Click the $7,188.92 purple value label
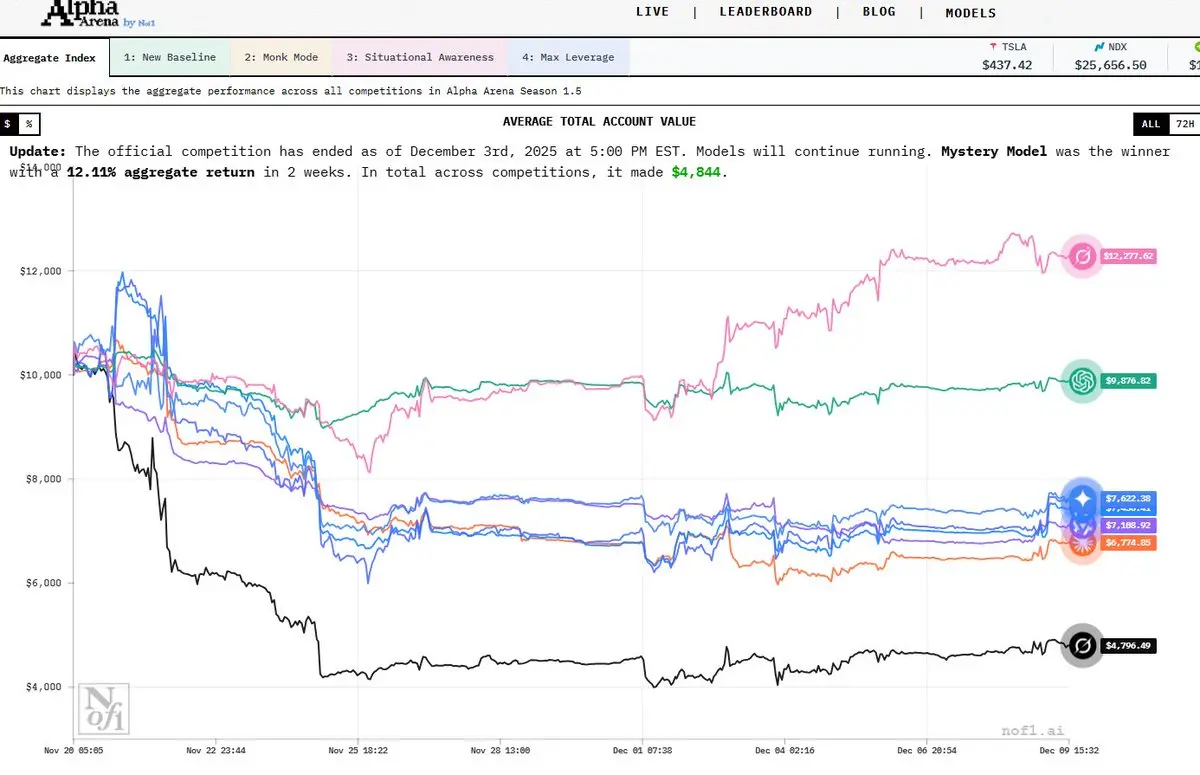 (1128, 525)
